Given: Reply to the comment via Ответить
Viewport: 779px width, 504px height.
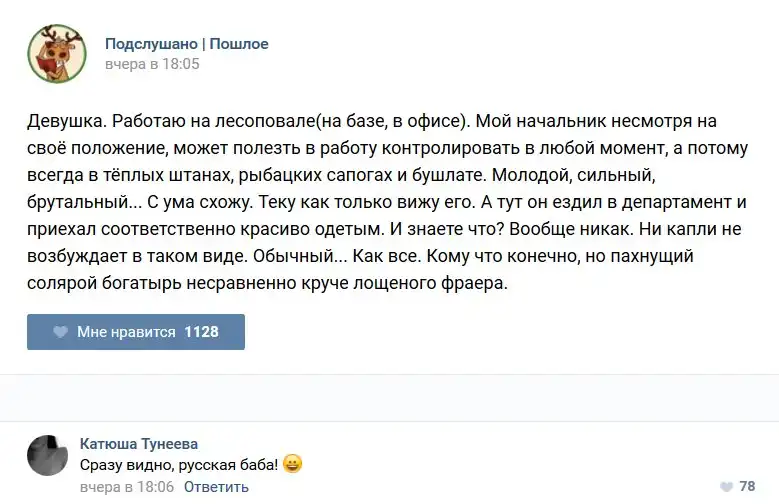Looking at the screenshot, I should pyautogui.click(x=216, y=487).
